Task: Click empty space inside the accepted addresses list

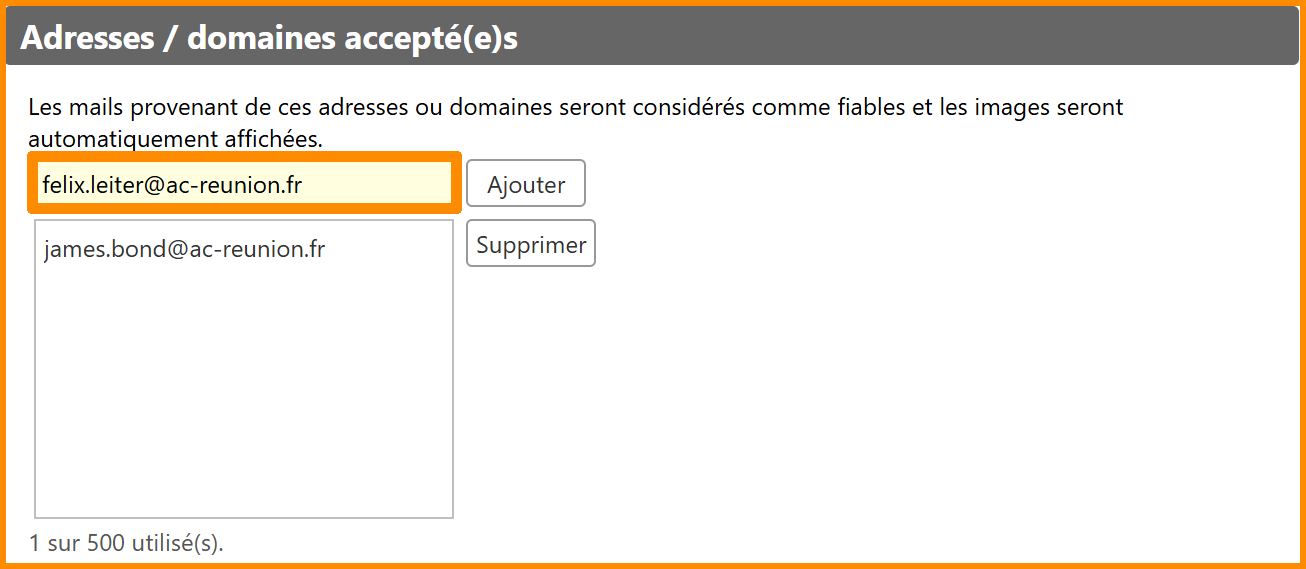Action: (x=244, y=380)
